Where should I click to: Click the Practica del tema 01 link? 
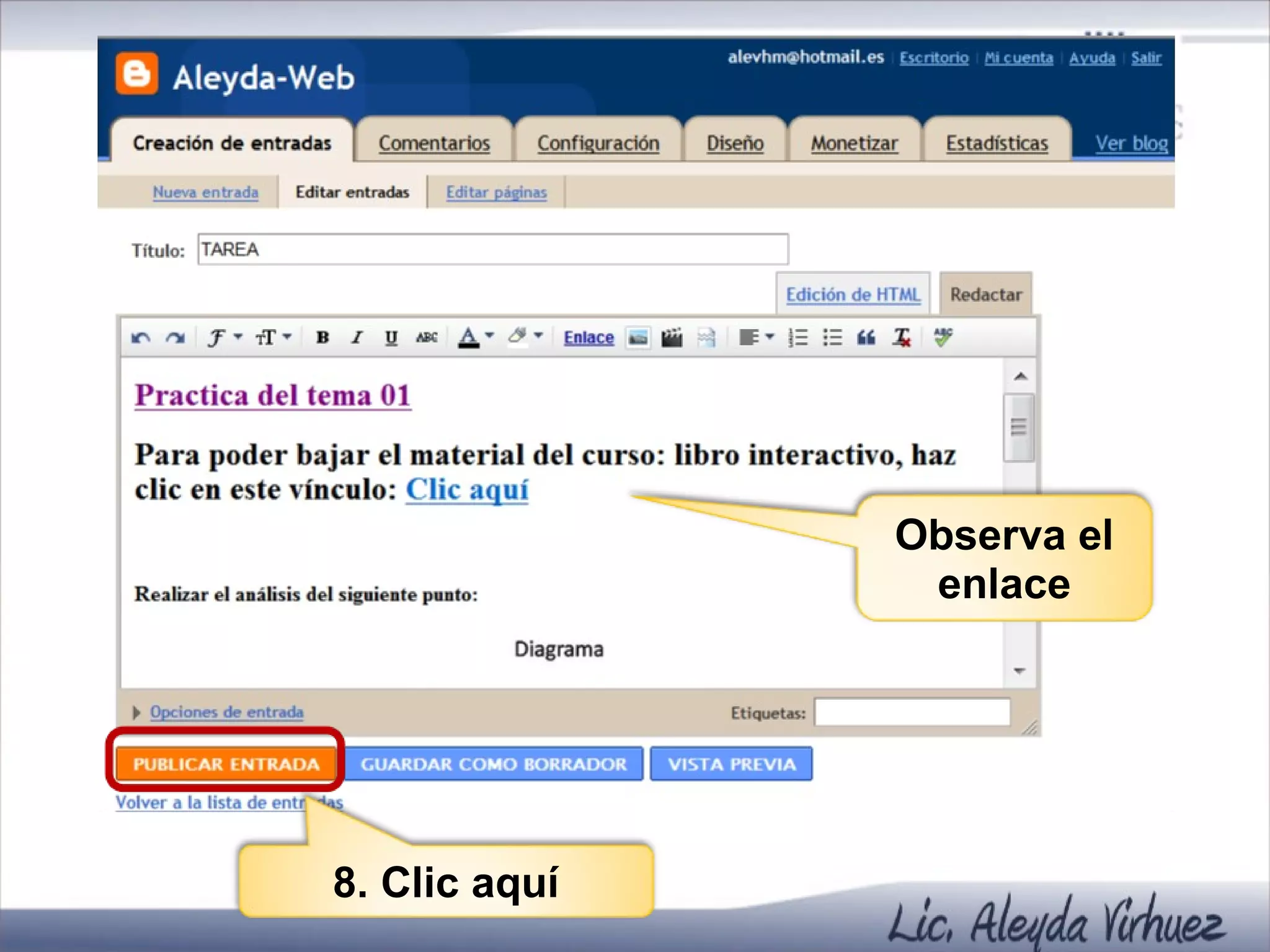click(273, 395)
